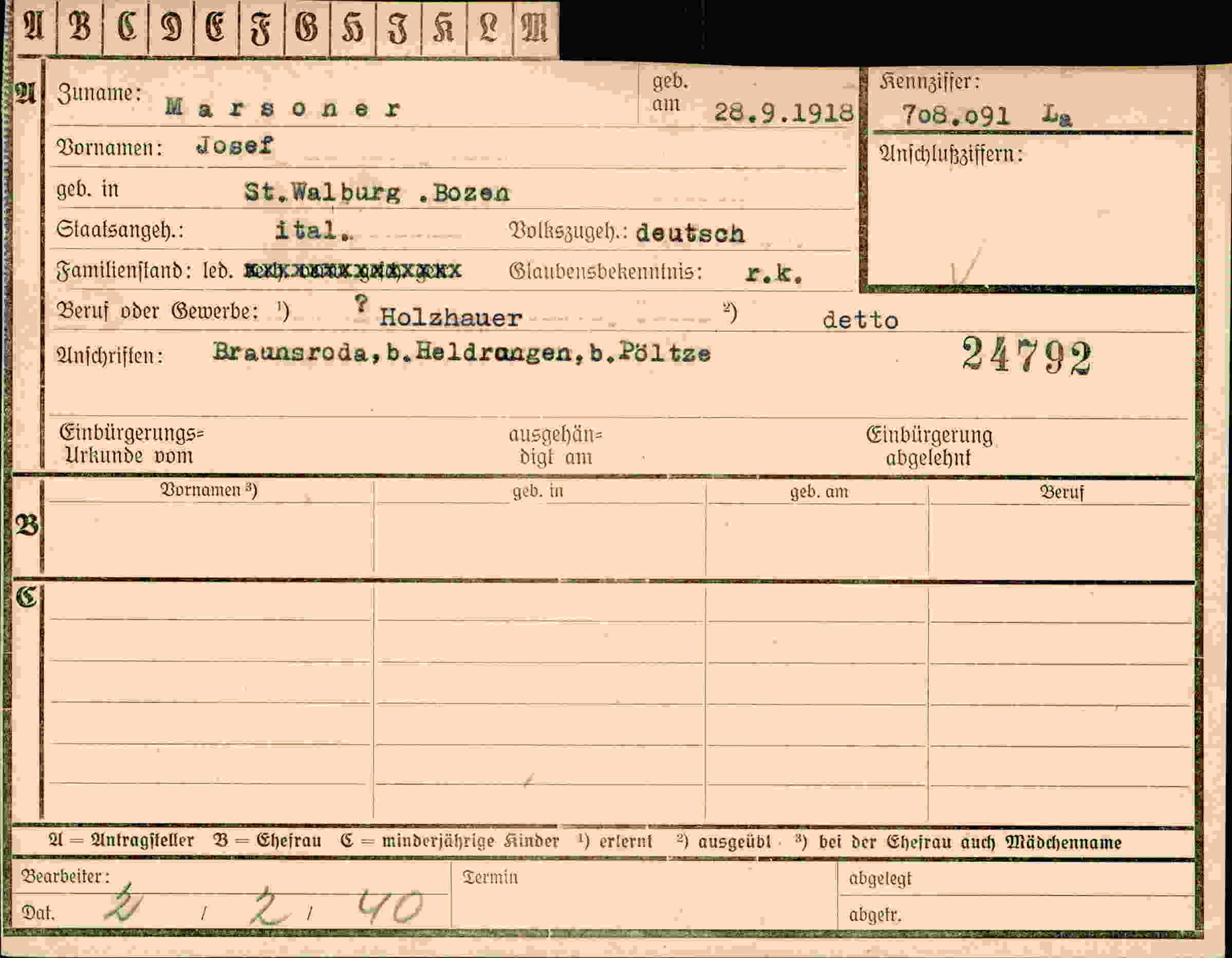The height and width of the screenshot is (958, 1232).
Task: Click the Bearbeiter label
Action: pos(65,876)
